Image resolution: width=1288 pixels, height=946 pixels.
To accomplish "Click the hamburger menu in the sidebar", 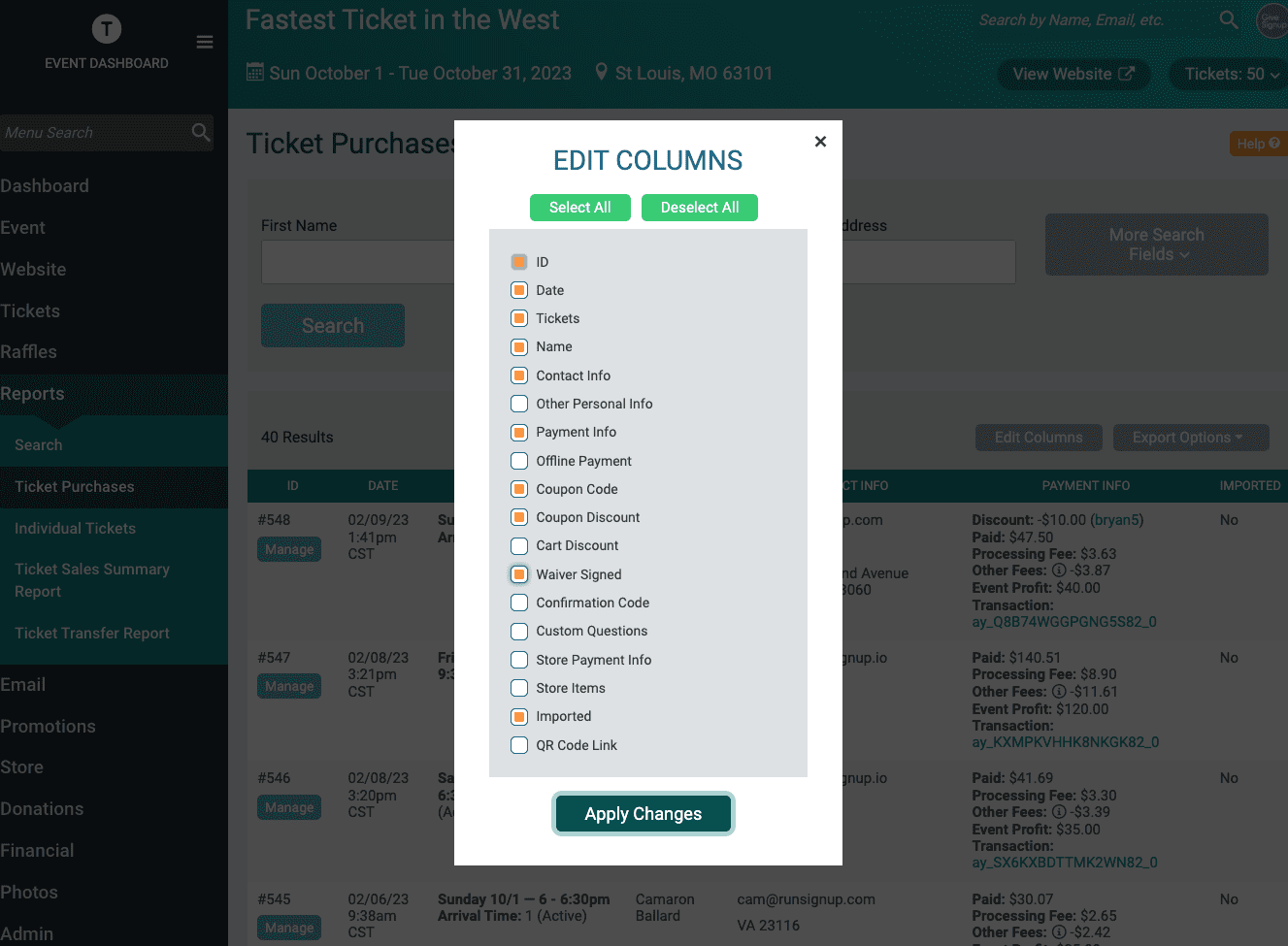I will pyautogui.click(x=203, y=41).
